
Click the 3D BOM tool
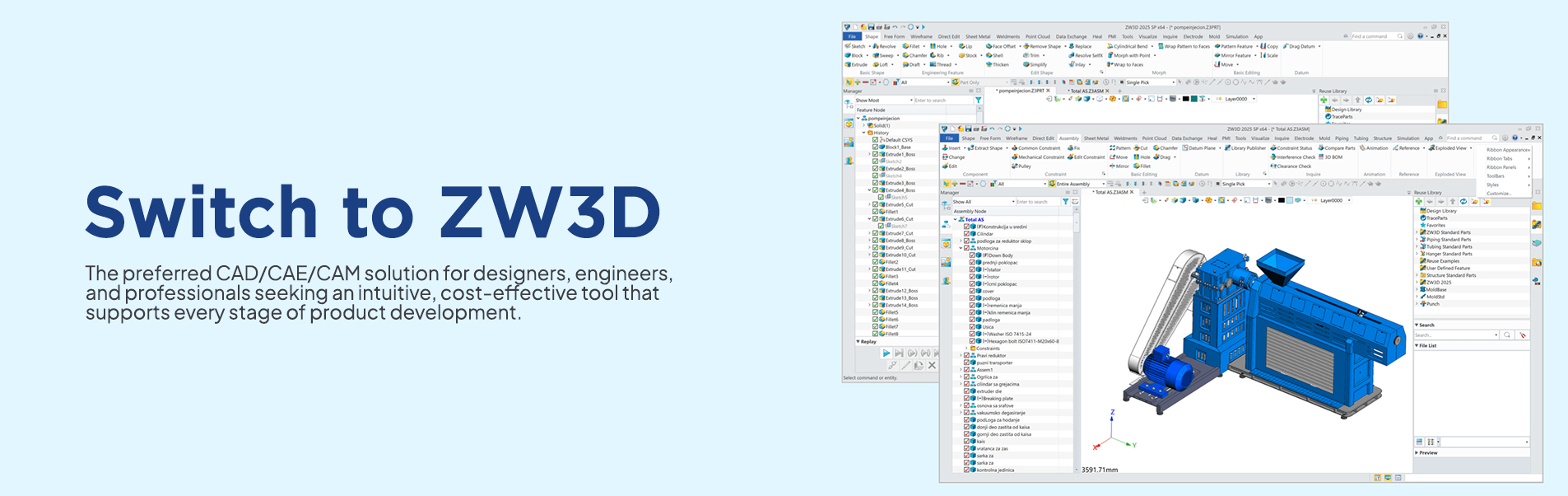(x=1330, y=157)
